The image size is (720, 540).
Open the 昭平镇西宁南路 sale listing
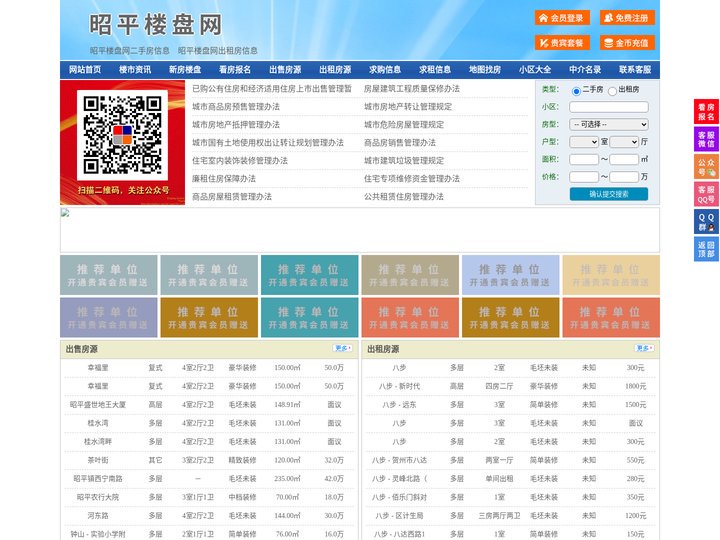point(98,478)
